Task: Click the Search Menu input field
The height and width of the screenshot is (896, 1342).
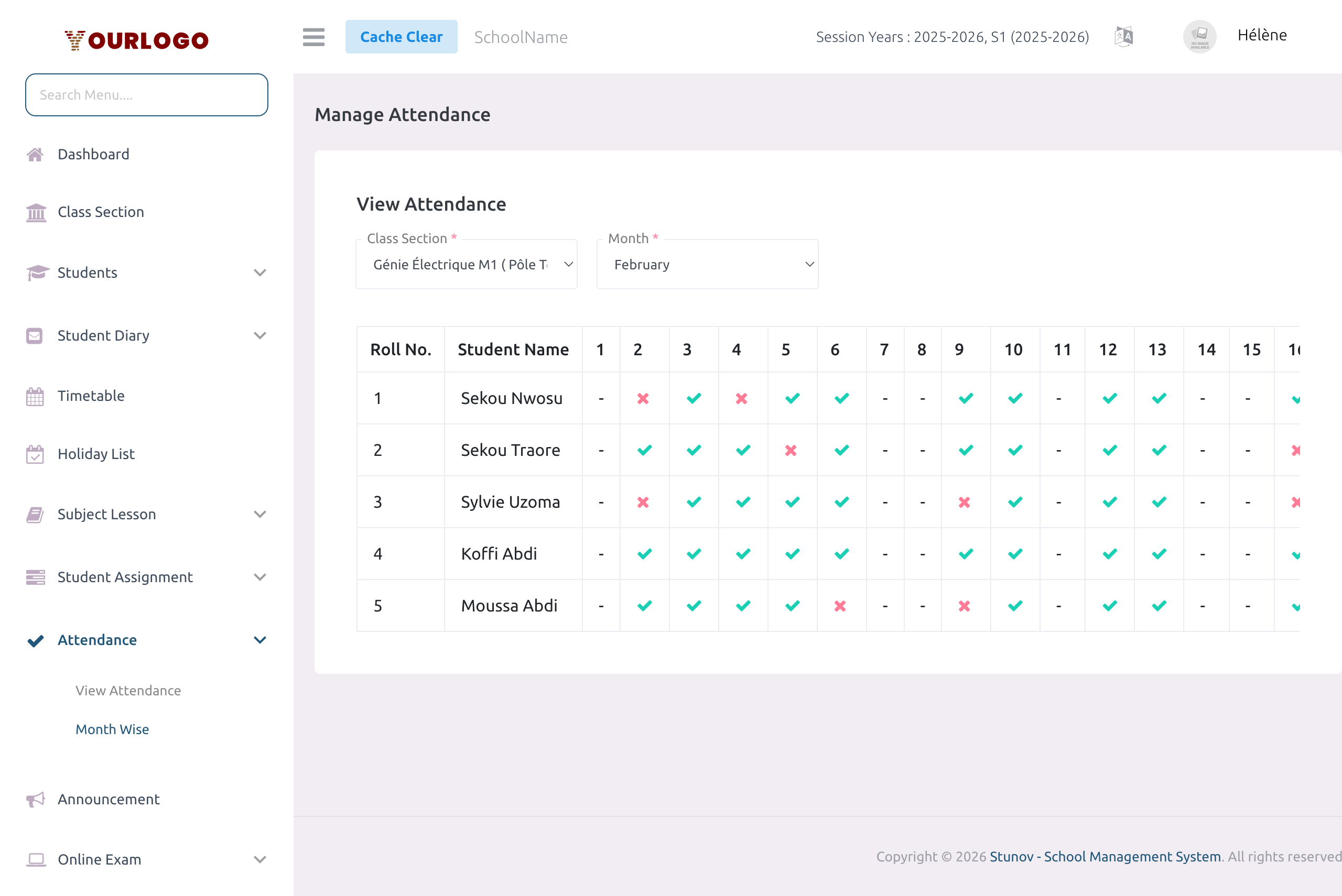Action: 146,95
